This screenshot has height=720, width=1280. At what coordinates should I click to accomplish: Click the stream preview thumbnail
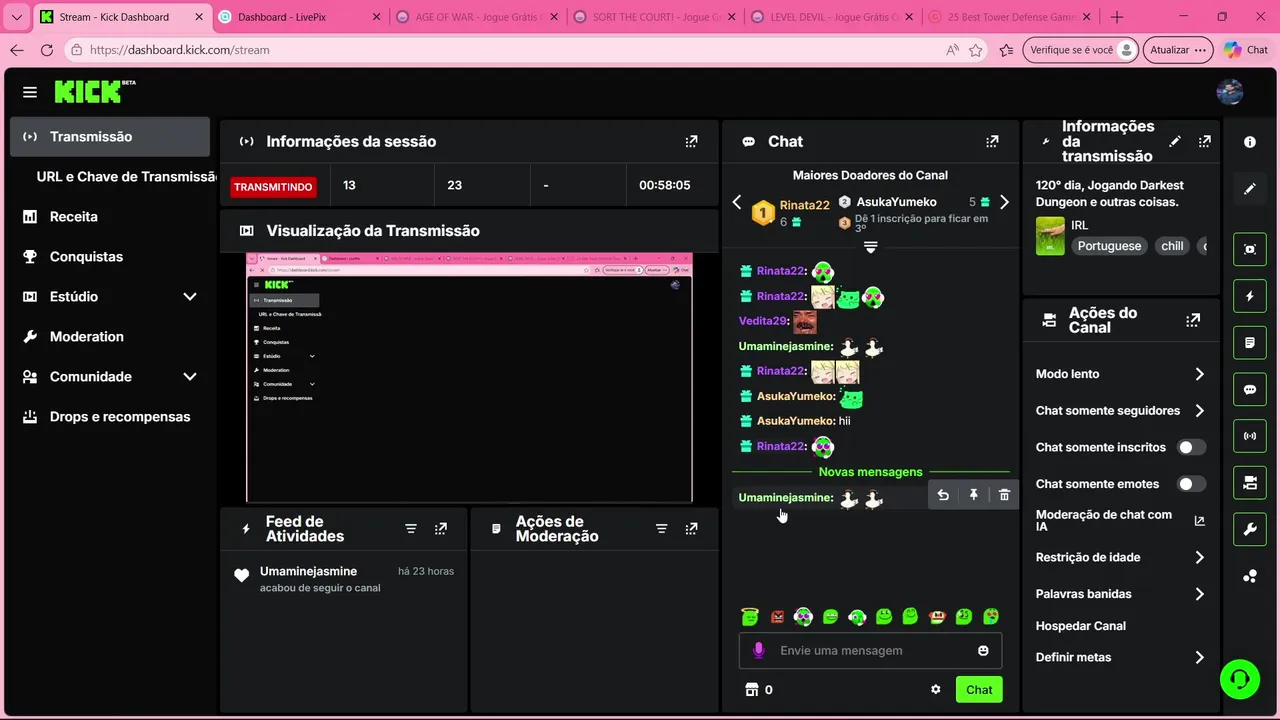pos(469,378)
